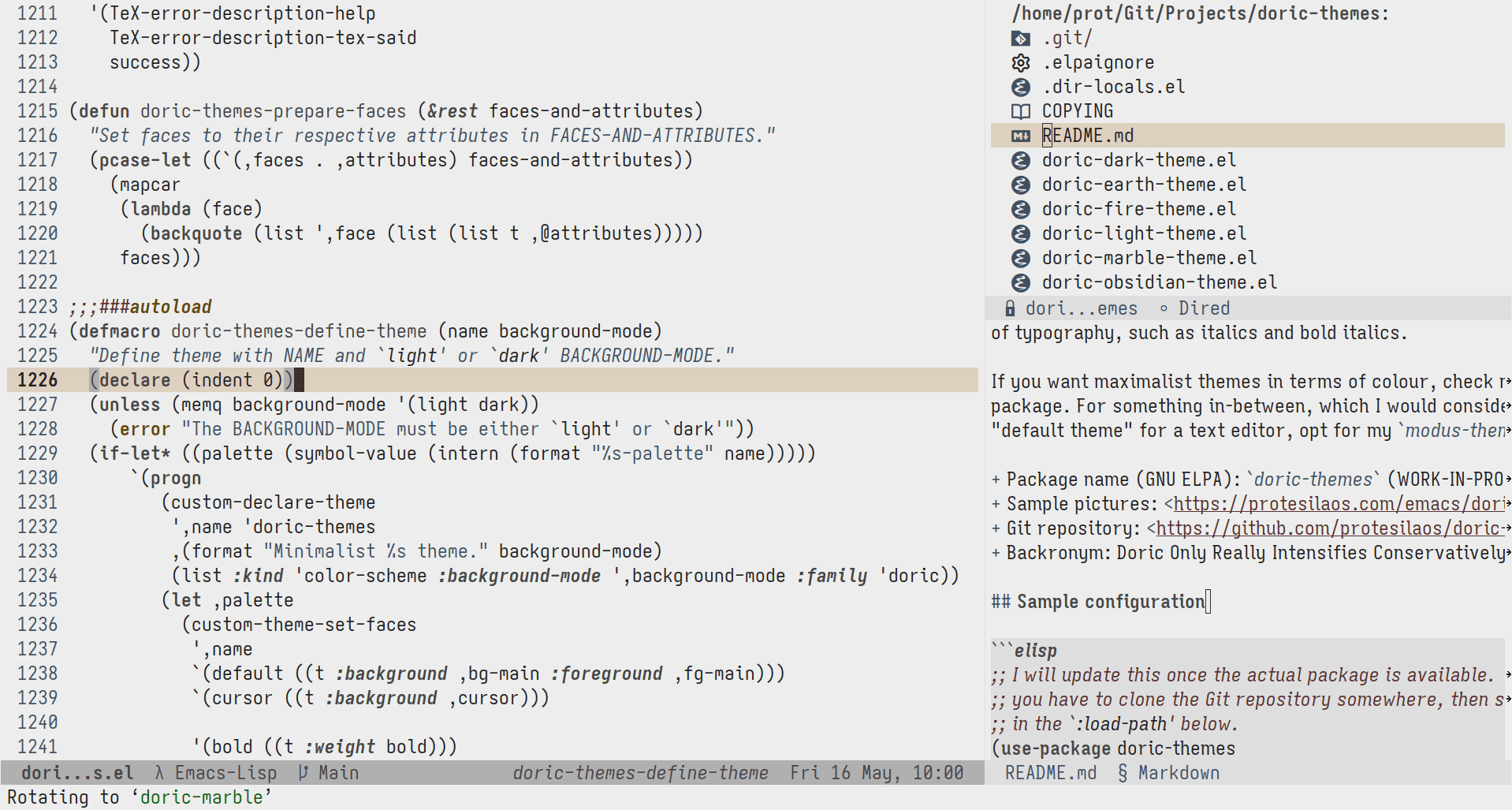Click the elisp code block language tag
This screenshot has width=1512, height=810.
tap(1035, 651)
